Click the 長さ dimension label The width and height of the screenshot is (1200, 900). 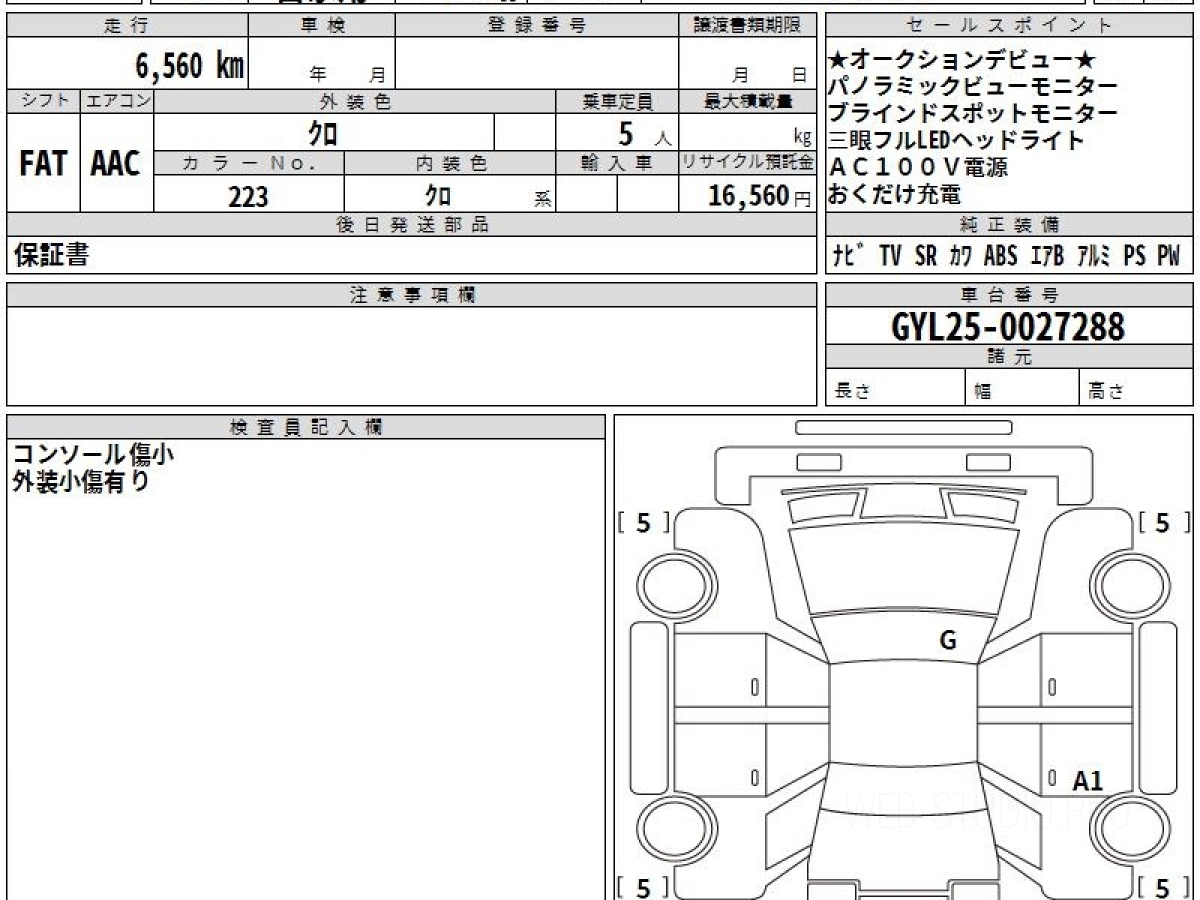tap(851, 392)
